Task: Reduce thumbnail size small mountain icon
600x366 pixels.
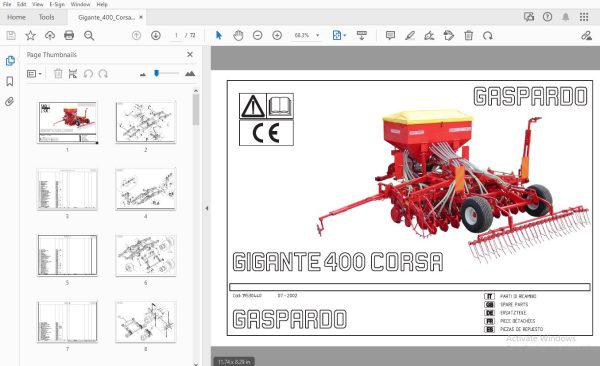Action: [x=143, y=74]
